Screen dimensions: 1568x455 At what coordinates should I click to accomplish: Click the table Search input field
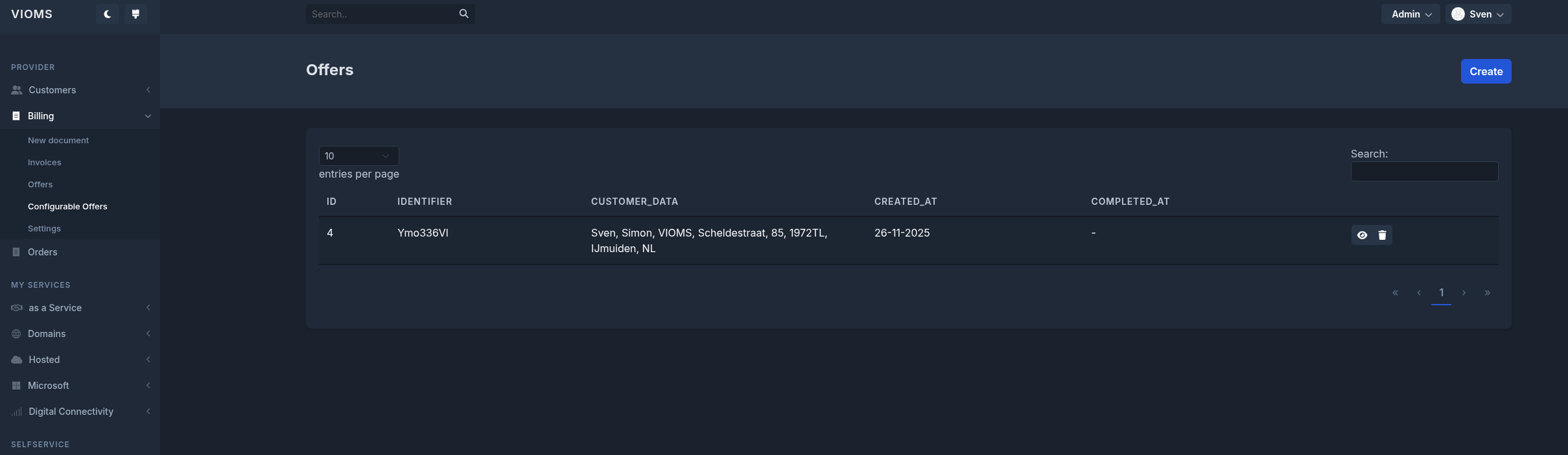[1424, 172]
